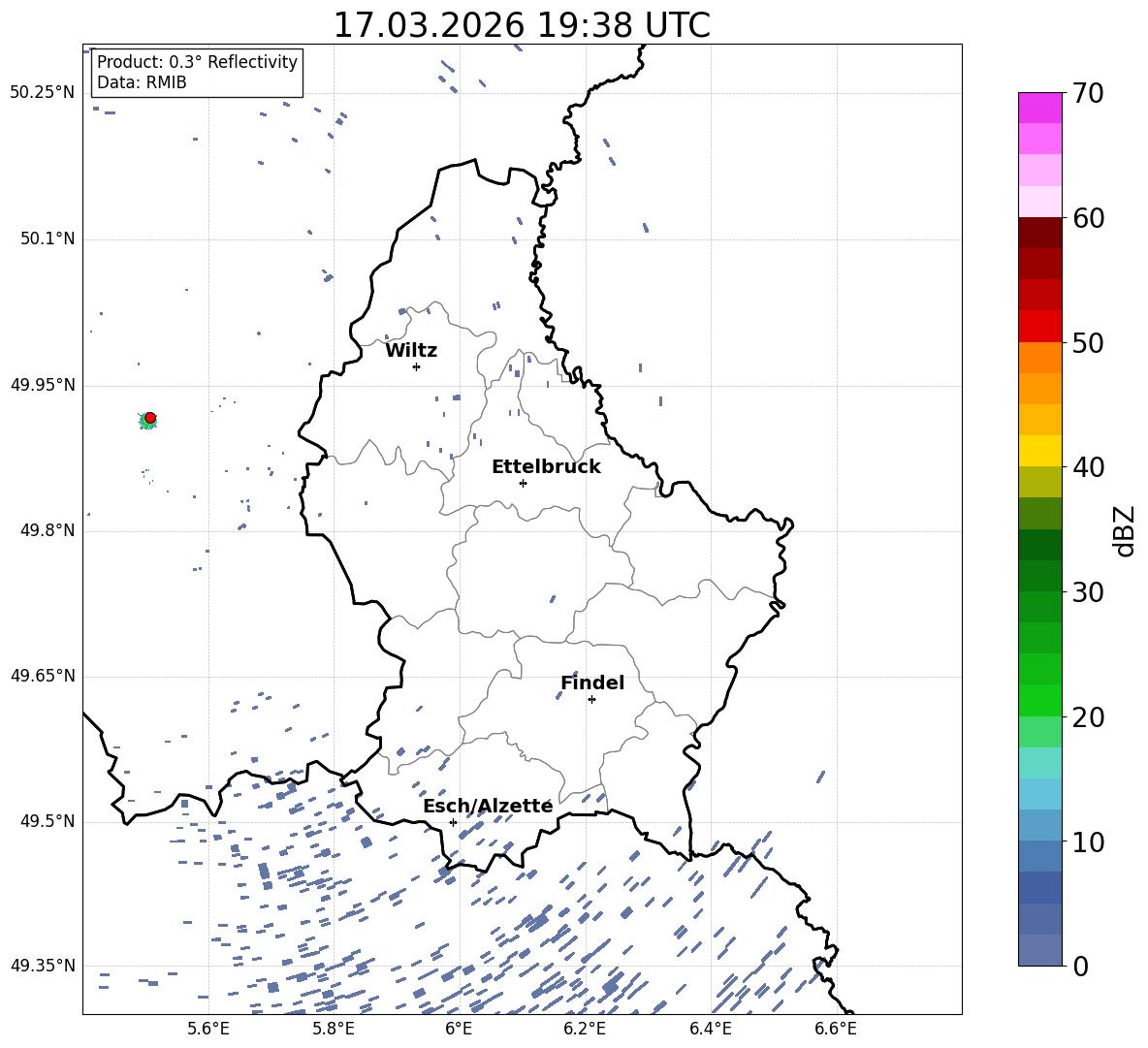Click the 50.1°N latitude label
The width and height of the screenshot is (1148, 1048).
coord(48,238)
